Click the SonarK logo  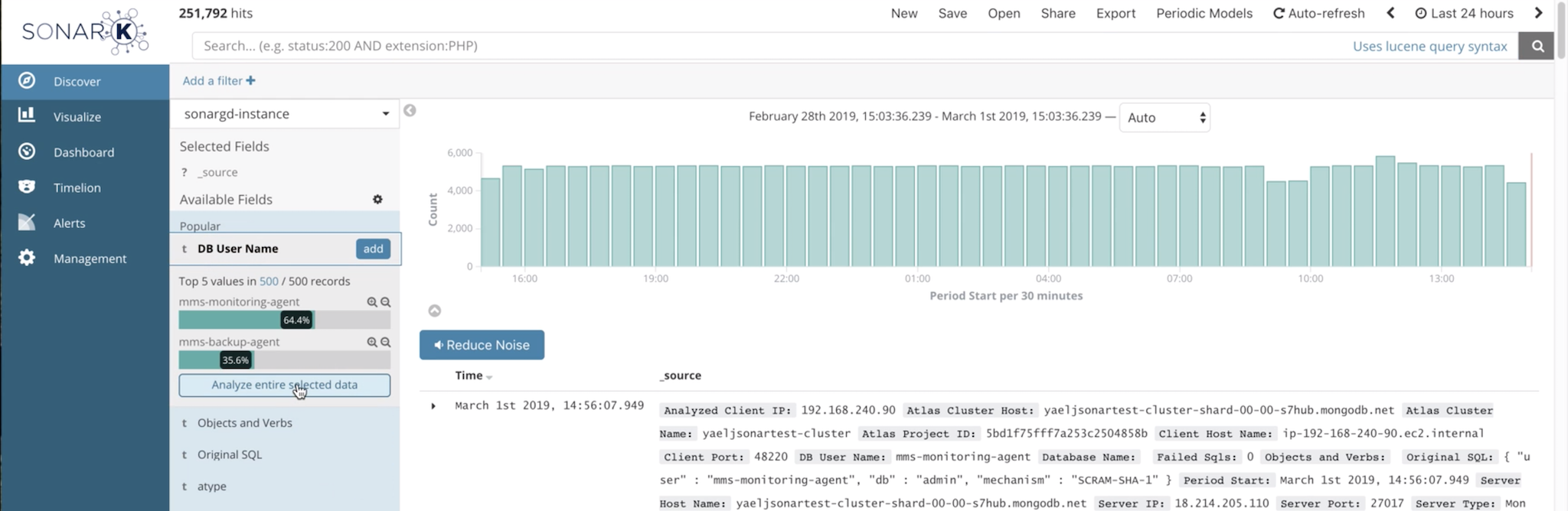[84, 31]
